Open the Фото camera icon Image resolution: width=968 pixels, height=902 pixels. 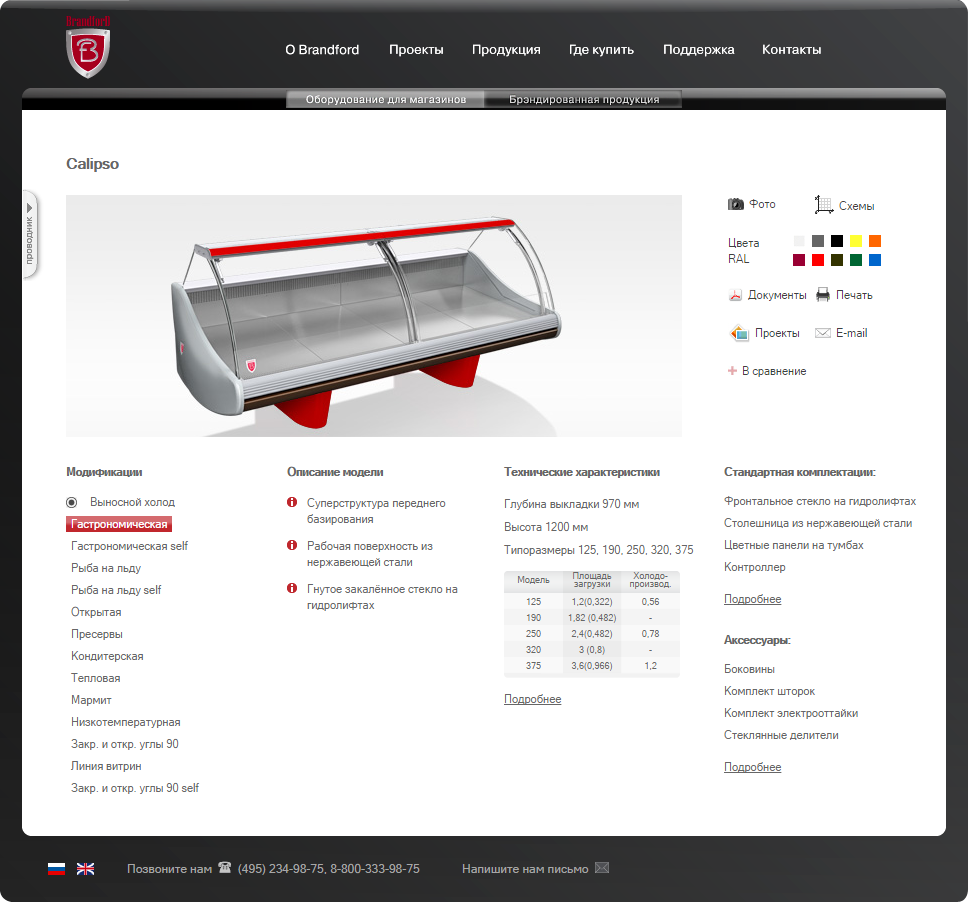pyautogui.click(x=735, y=204)
